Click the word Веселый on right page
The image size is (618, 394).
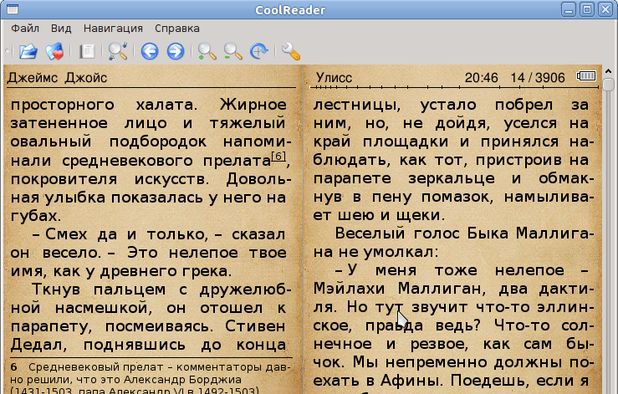pyautogui.click(x=370, y=233)
